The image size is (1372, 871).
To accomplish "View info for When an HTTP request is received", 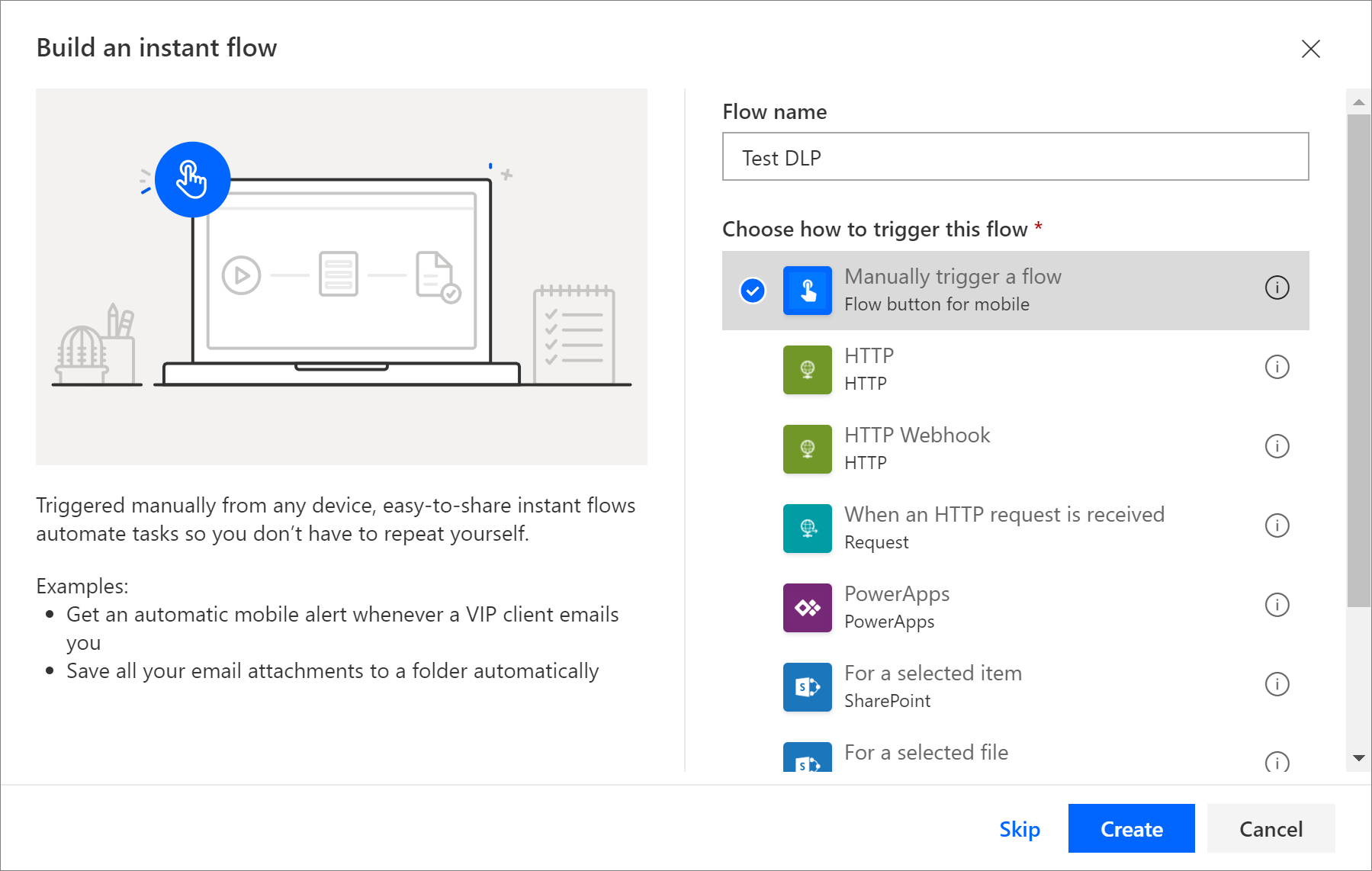I will [x=1277, y=525].
